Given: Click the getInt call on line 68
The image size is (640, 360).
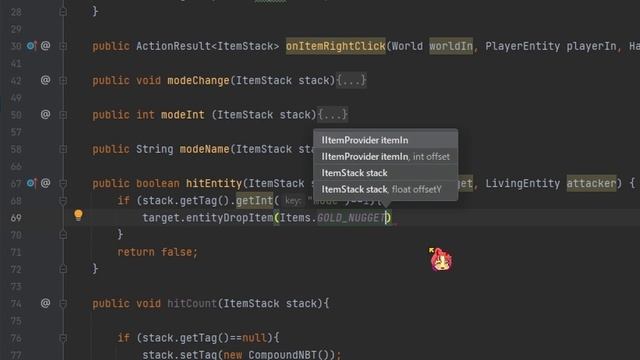Looking at the screenshot, I should tap(254, 200).
